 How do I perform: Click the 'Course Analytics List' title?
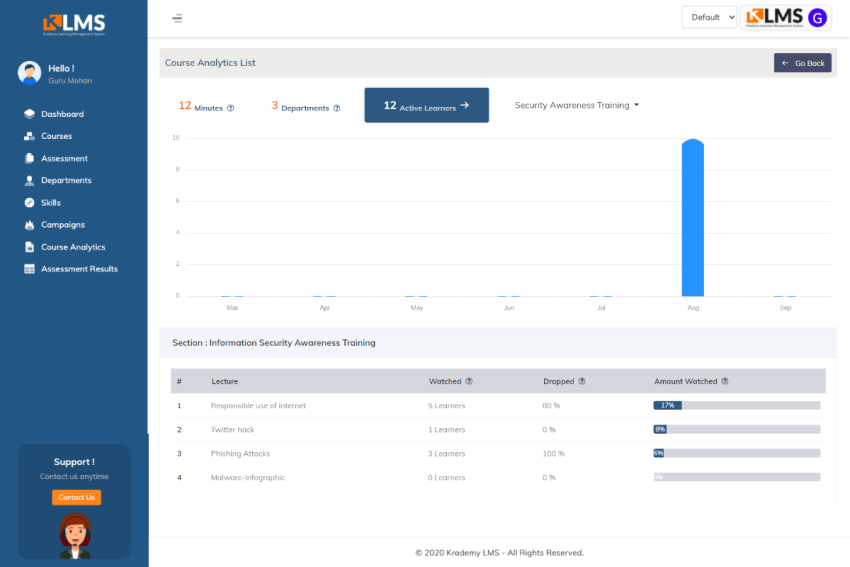210,63
